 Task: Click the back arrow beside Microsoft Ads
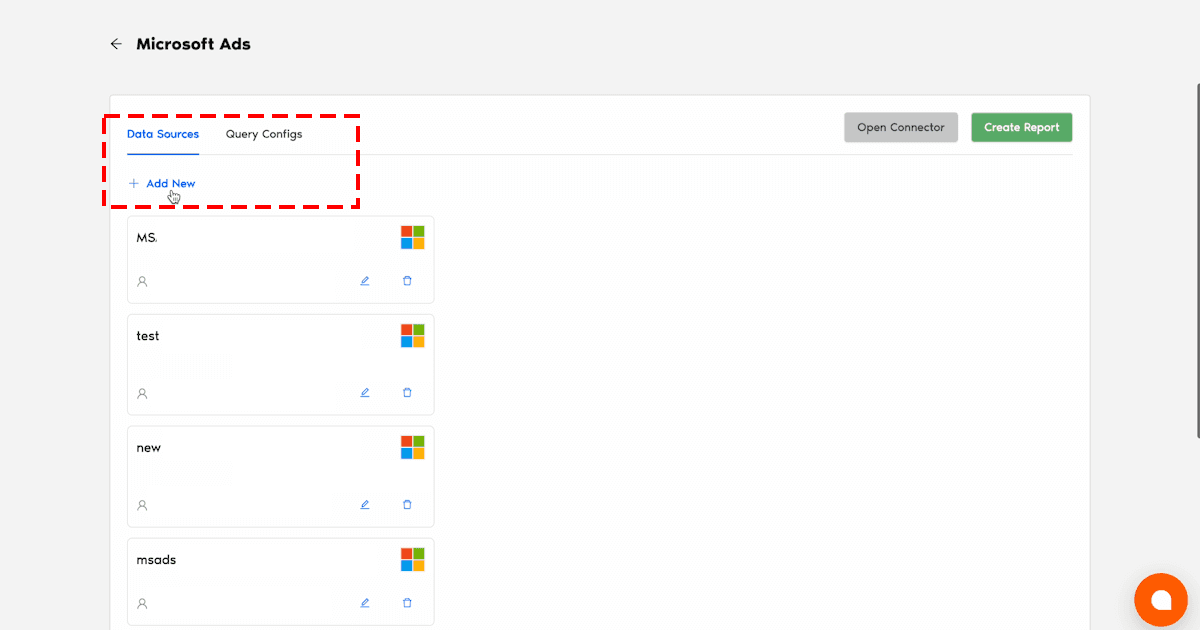116,44
